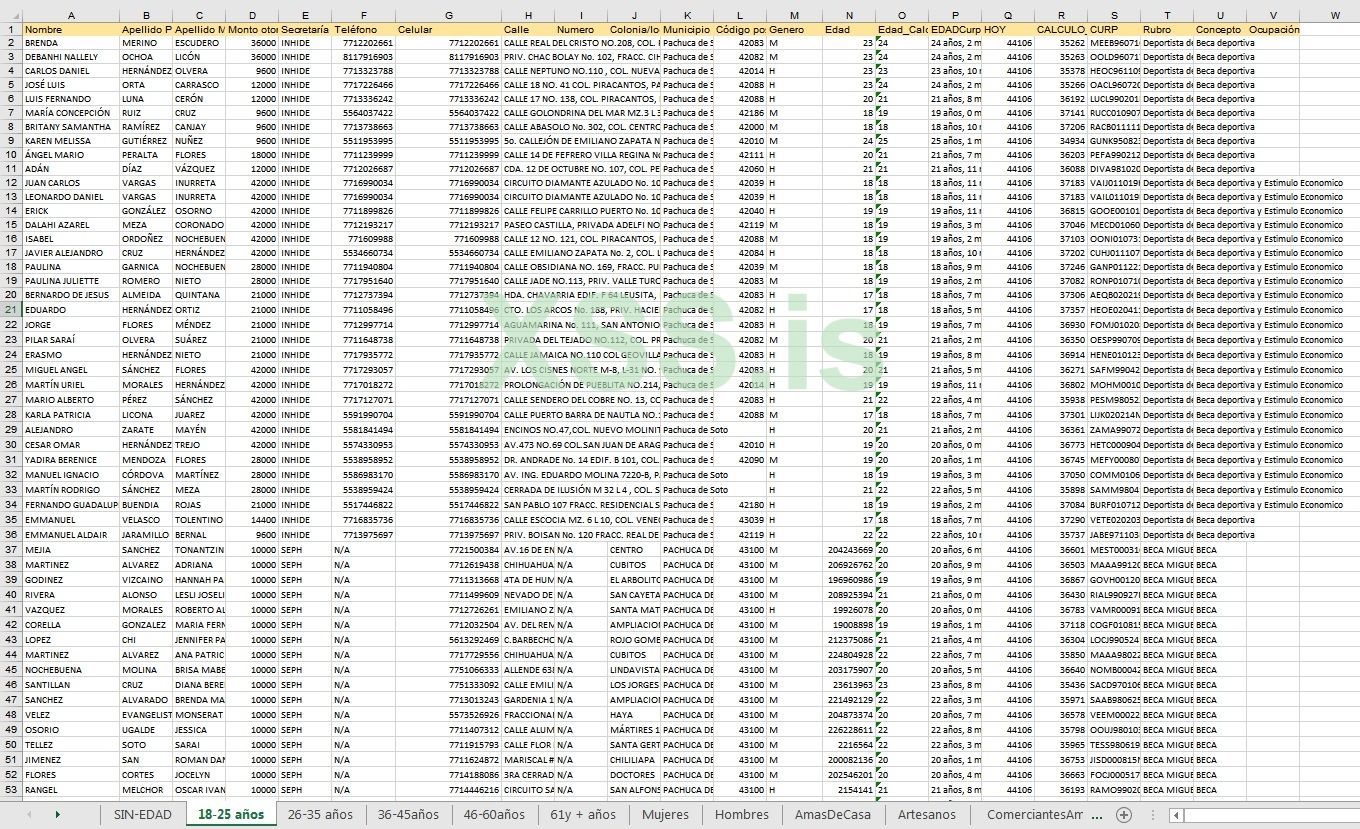Click the Teléfono header cell
This screenshot has width=1360, height=829.
(364, 30)
